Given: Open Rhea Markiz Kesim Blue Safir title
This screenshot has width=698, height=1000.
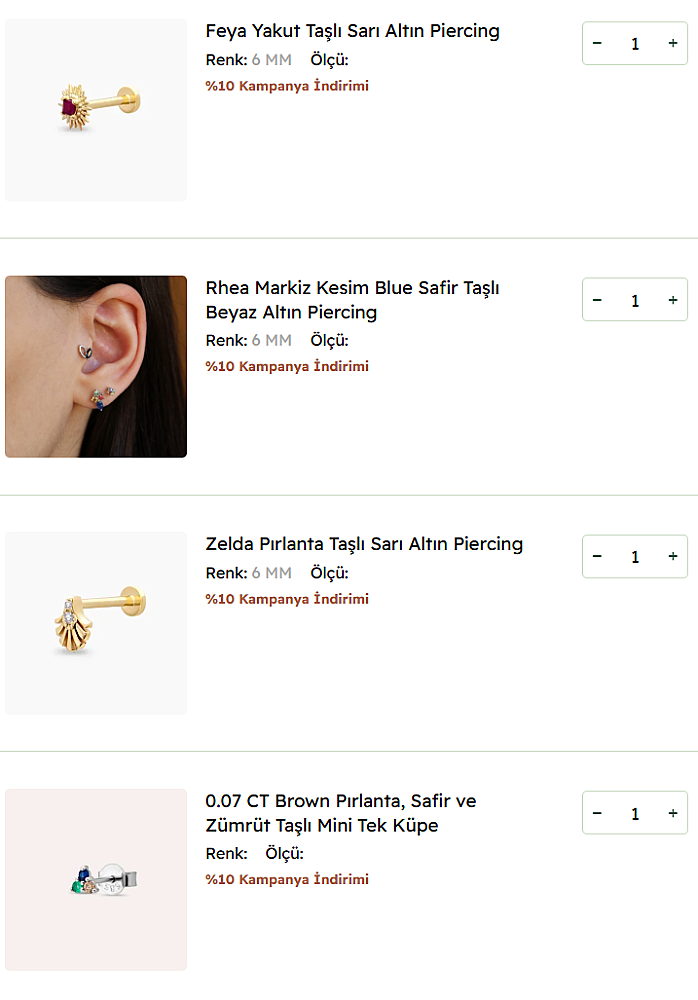Looking at the screenshot, I should (x=352, y=300).
